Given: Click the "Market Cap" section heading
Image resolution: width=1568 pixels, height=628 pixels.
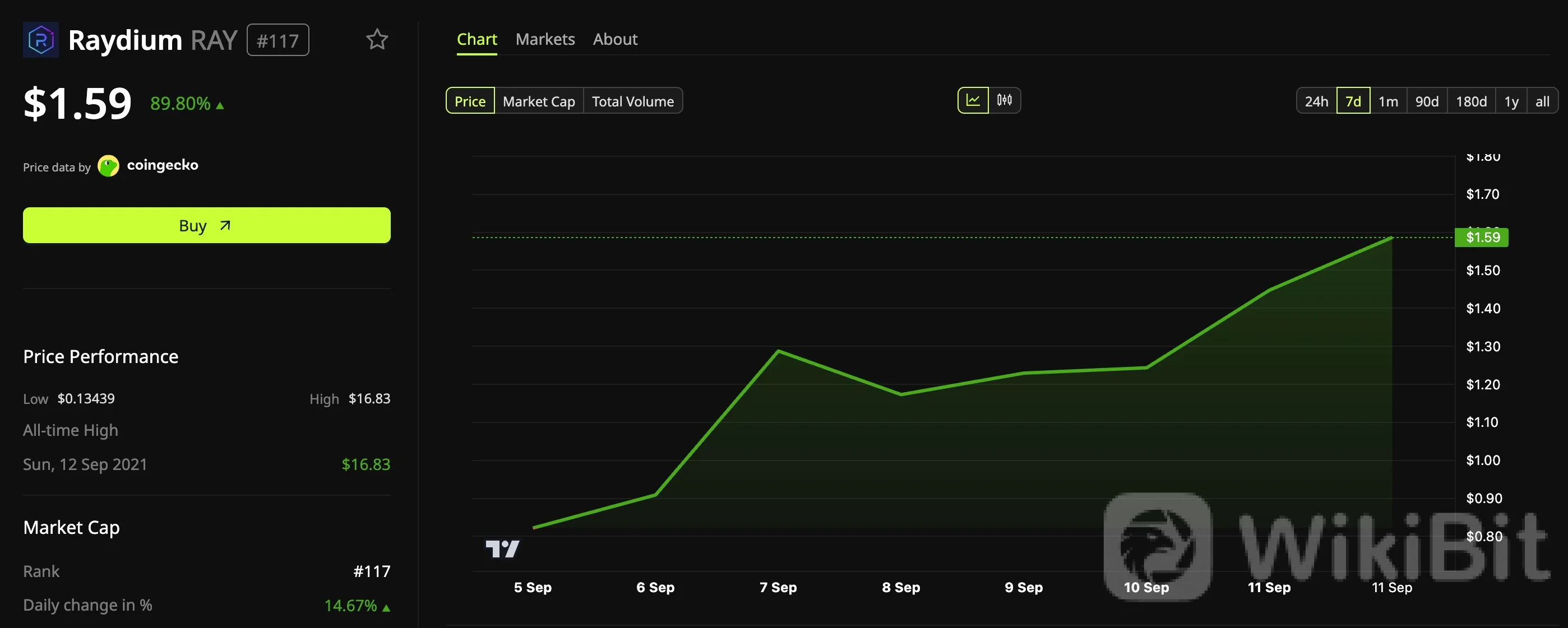Looking at the screenshot, I should pos(71,528).
